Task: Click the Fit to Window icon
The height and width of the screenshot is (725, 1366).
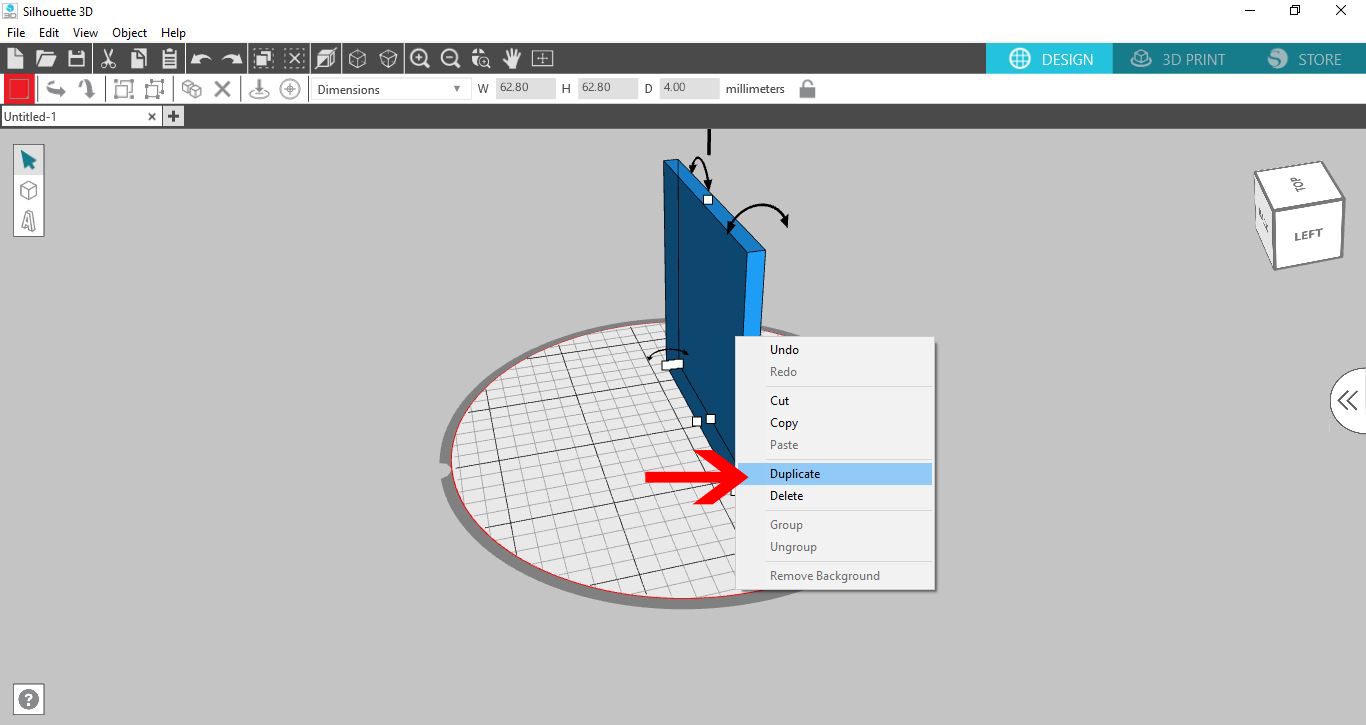Action: (x=543, y=58)
